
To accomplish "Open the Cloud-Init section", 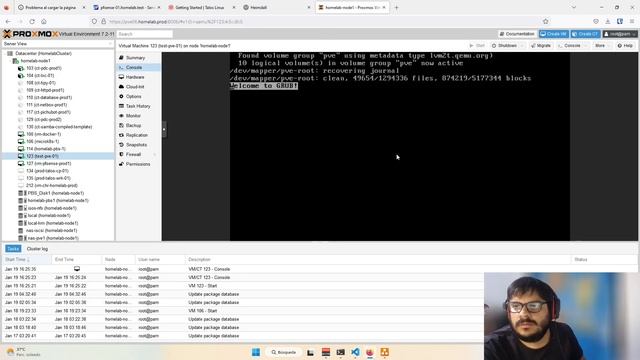I will [x=135, y=87].
